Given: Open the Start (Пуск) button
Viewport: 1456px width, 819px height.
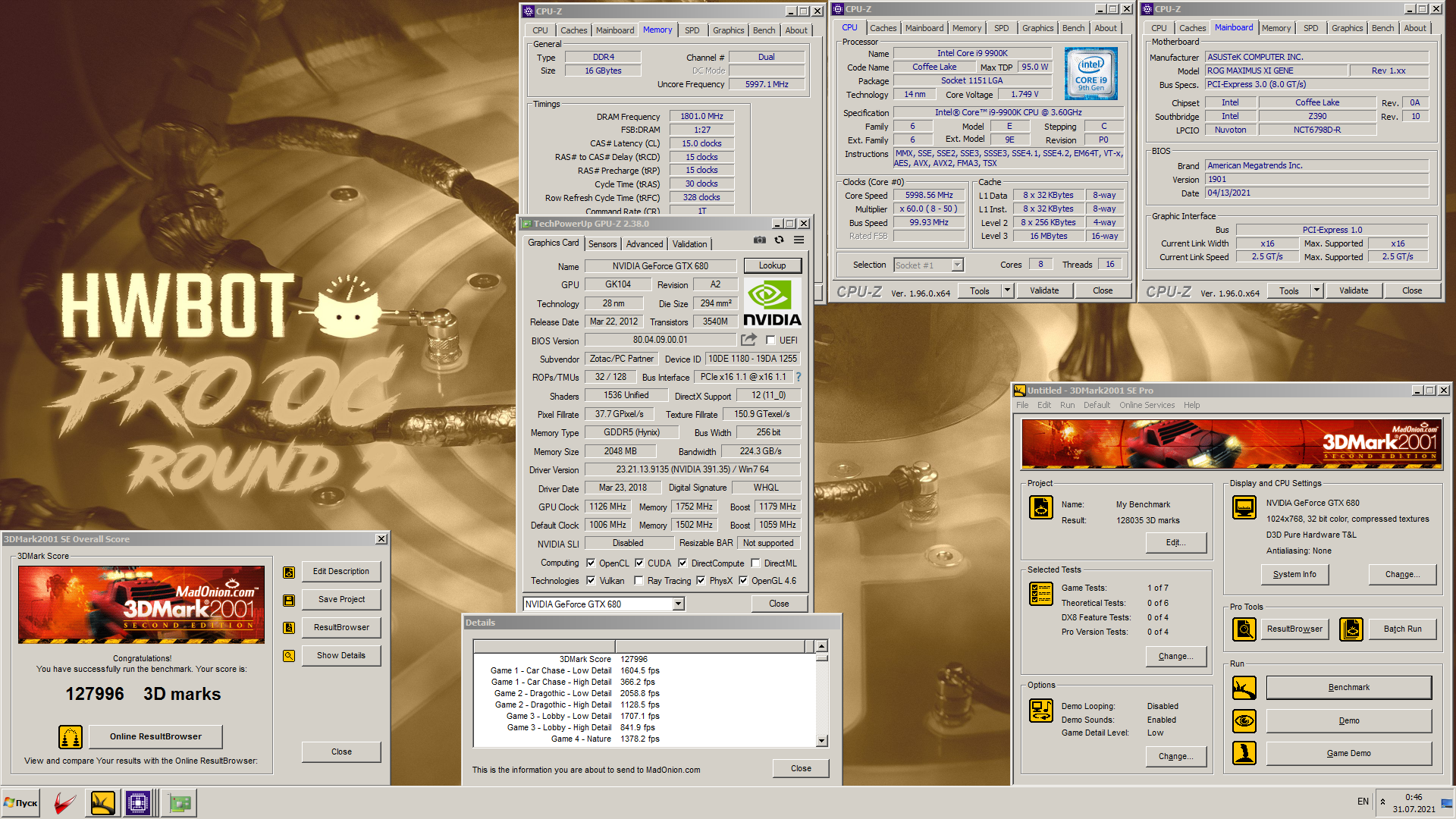Looking at the screenshot, I should [x=21, y=803].
